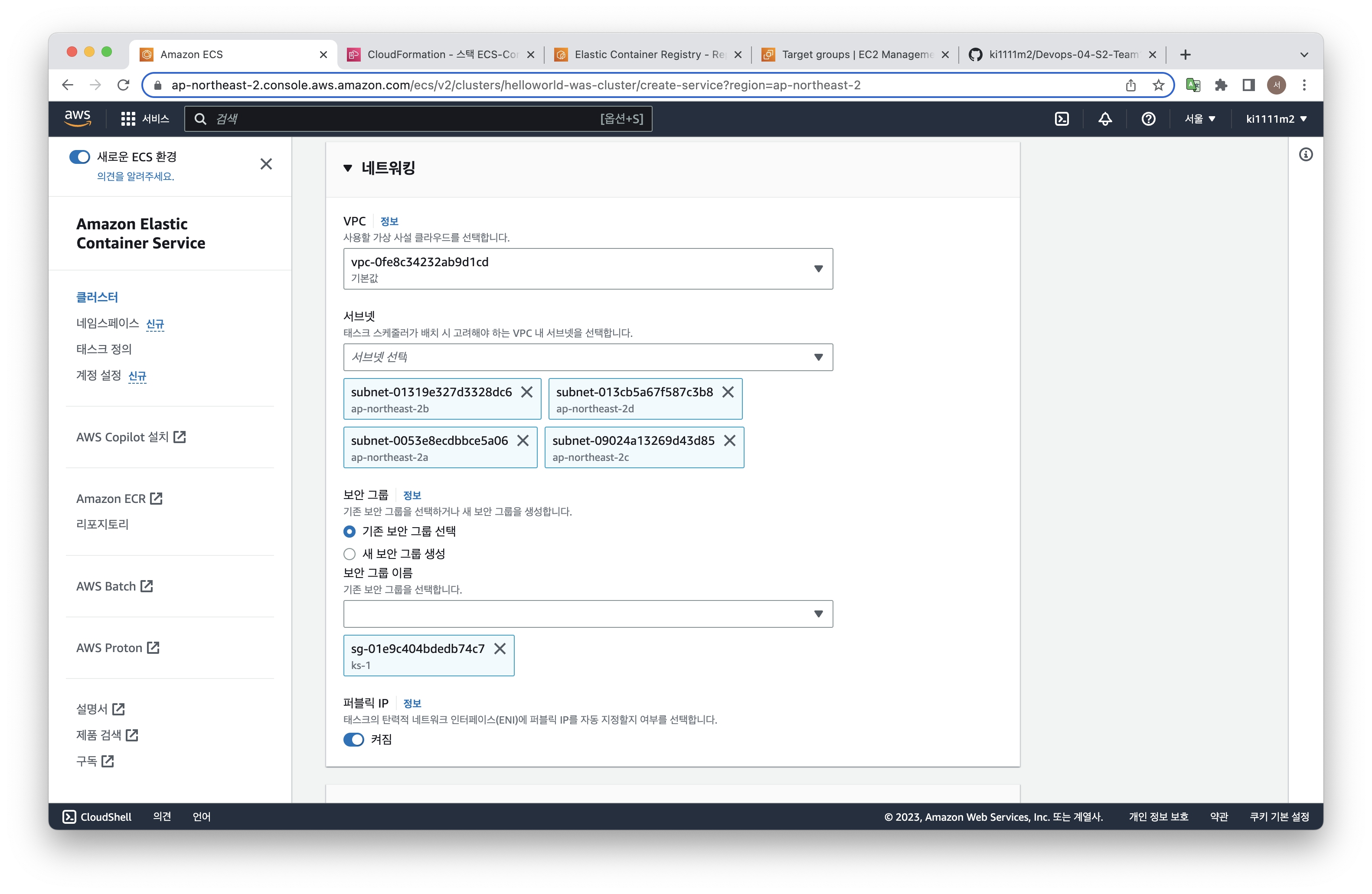Open the VPC selection dropdown

(x=588, y=269)
